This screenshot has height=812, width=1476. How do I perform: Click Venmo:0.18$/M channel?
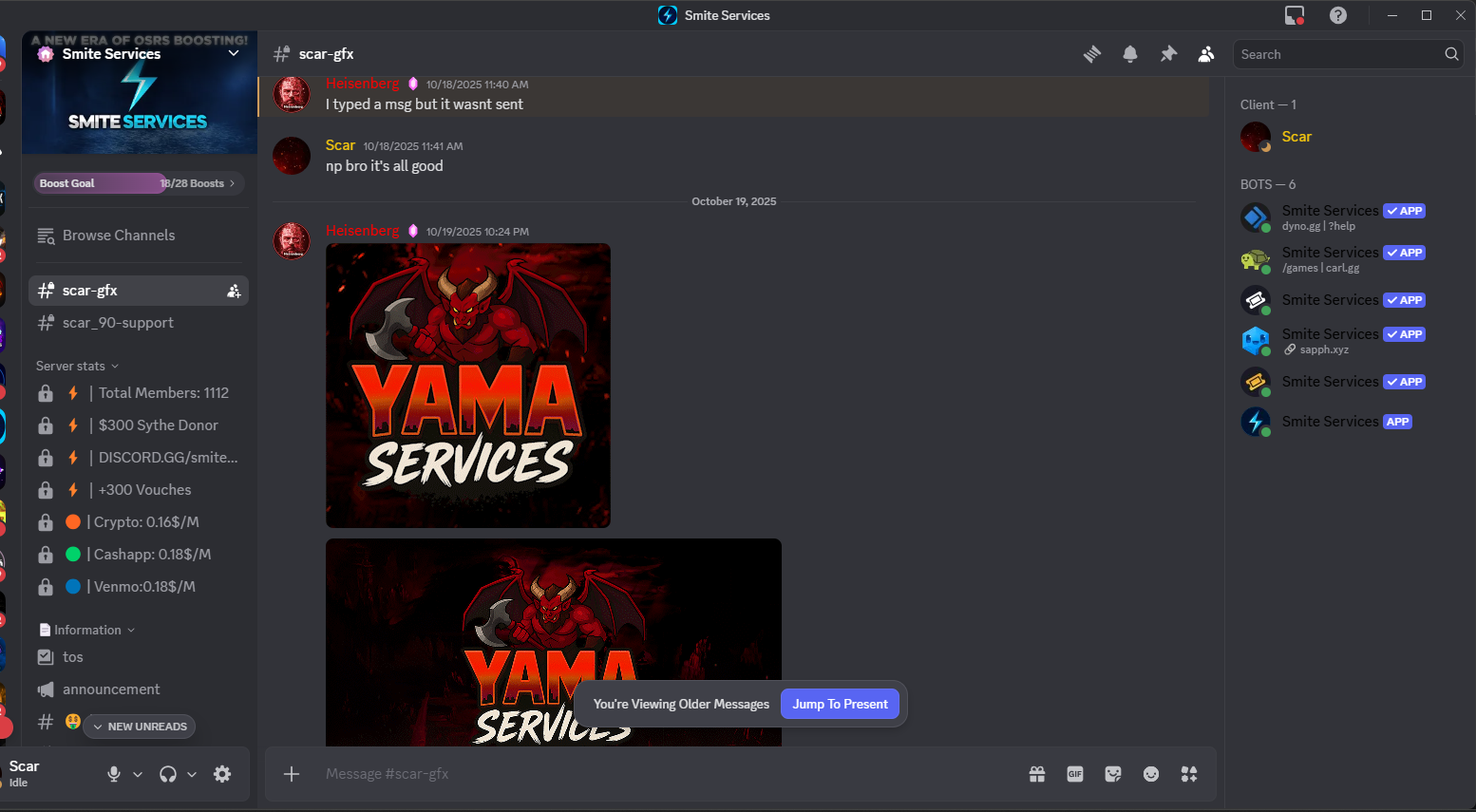(x=140, y=587)
